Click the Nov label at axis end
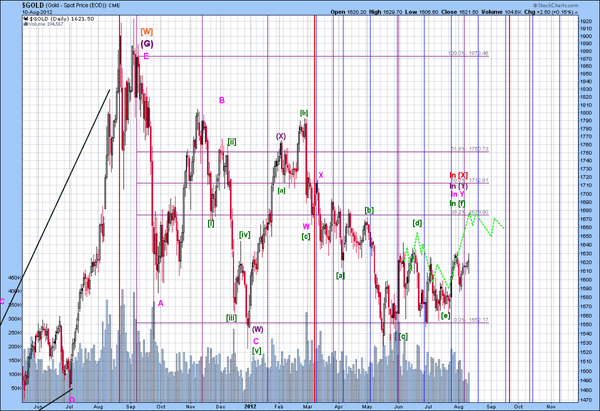This screenshot has height=411, width=600. tap(551, 406)
